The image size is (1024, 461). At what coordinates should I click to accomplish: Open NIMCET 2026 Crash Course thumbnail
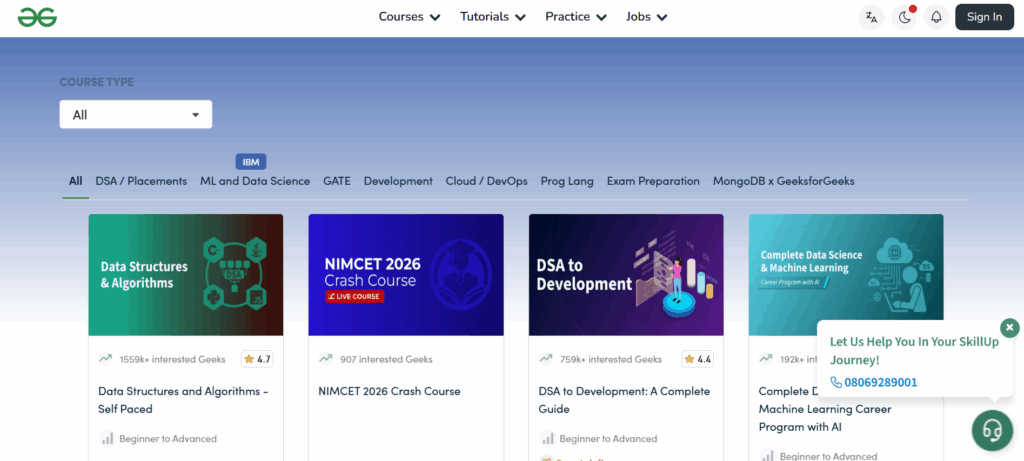click(x=406, y=275)
